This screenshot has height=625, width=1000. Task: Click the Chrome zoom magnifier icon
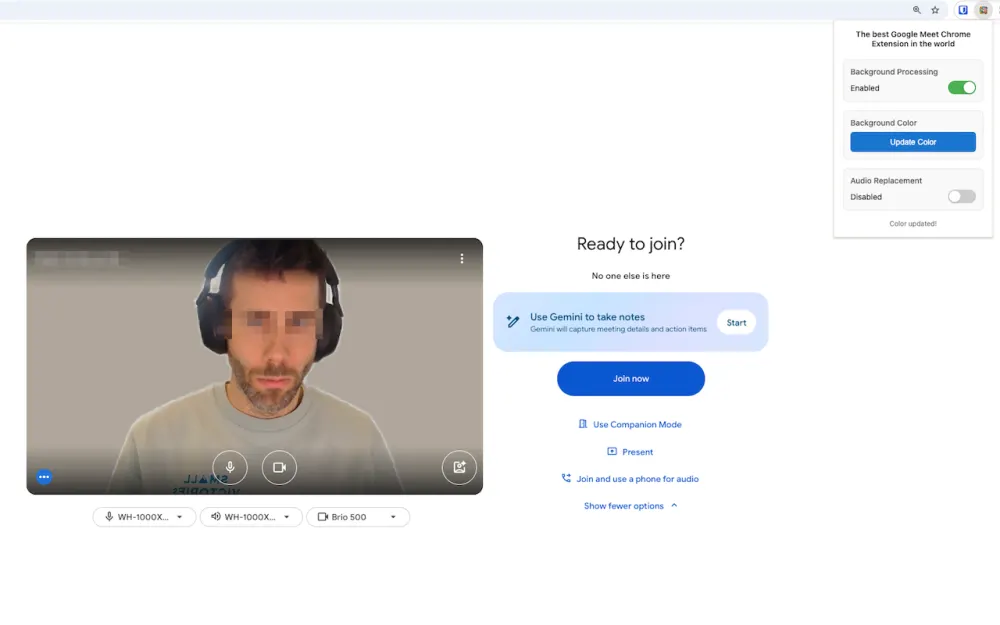pos(916,10)
